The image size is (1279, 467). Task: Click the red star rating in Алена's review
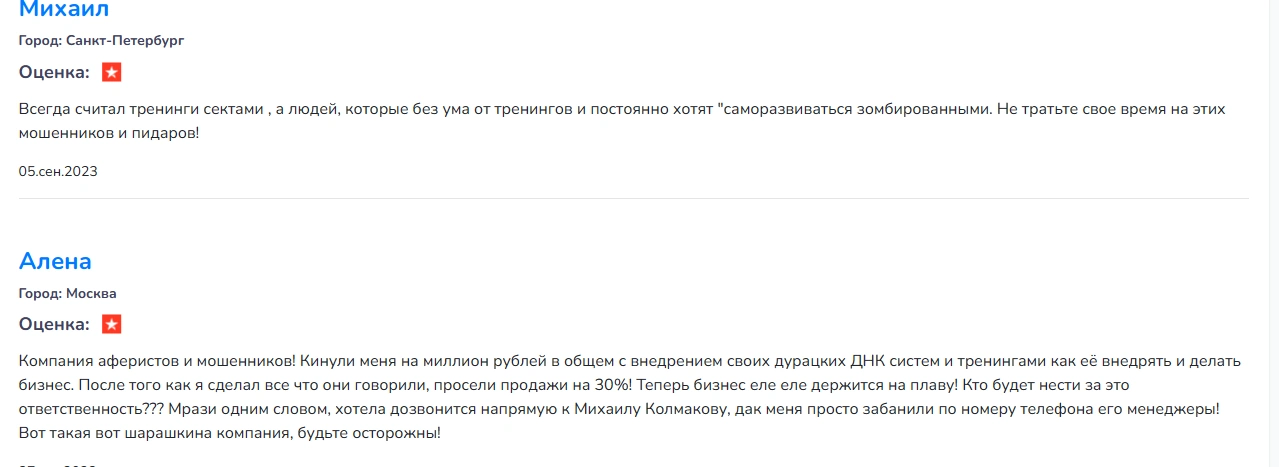[112, 324]
